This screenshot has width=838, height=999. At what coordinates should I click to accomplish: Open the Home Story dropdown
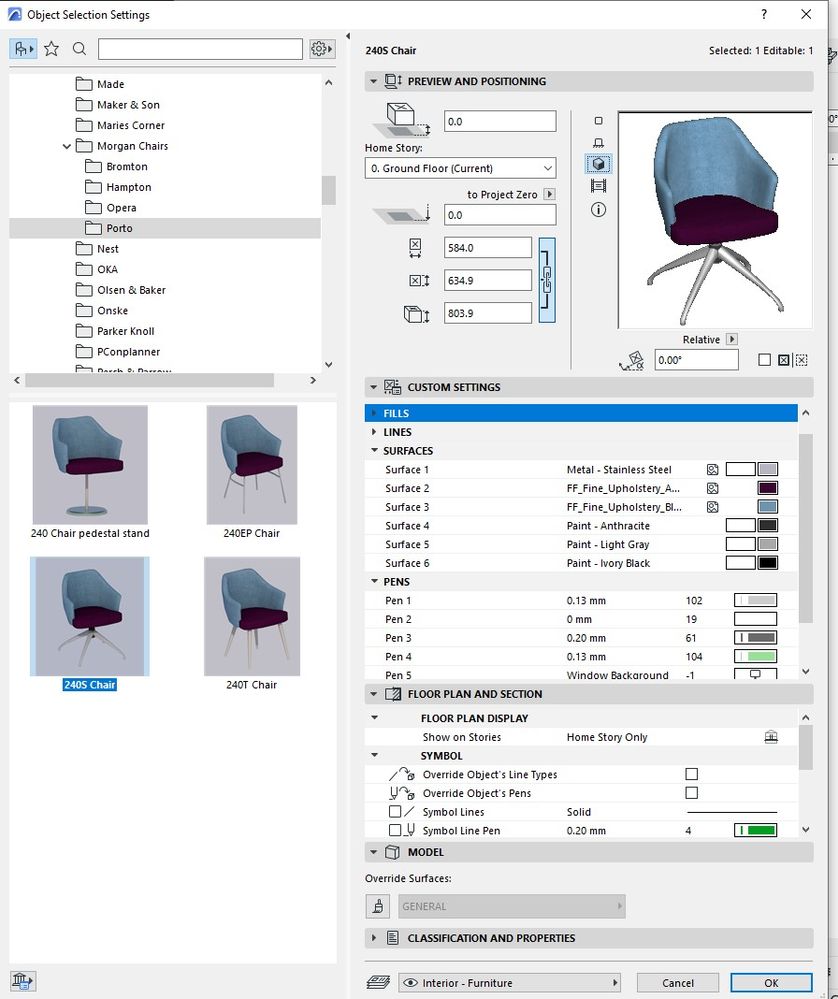(x=460, y=168)
